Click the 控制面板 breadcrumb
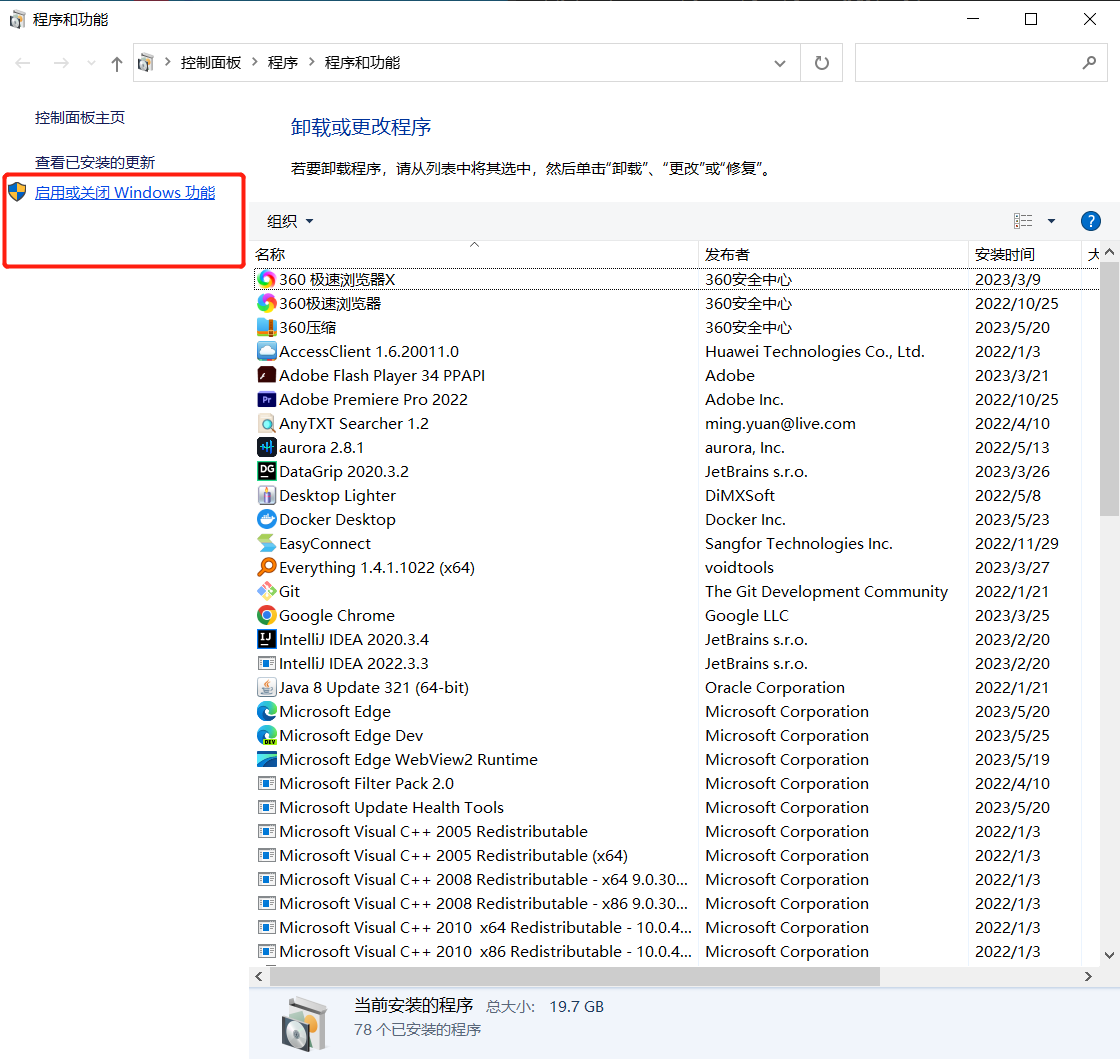The width and height of the screenshot is (1120, 1059). (211, 63)
